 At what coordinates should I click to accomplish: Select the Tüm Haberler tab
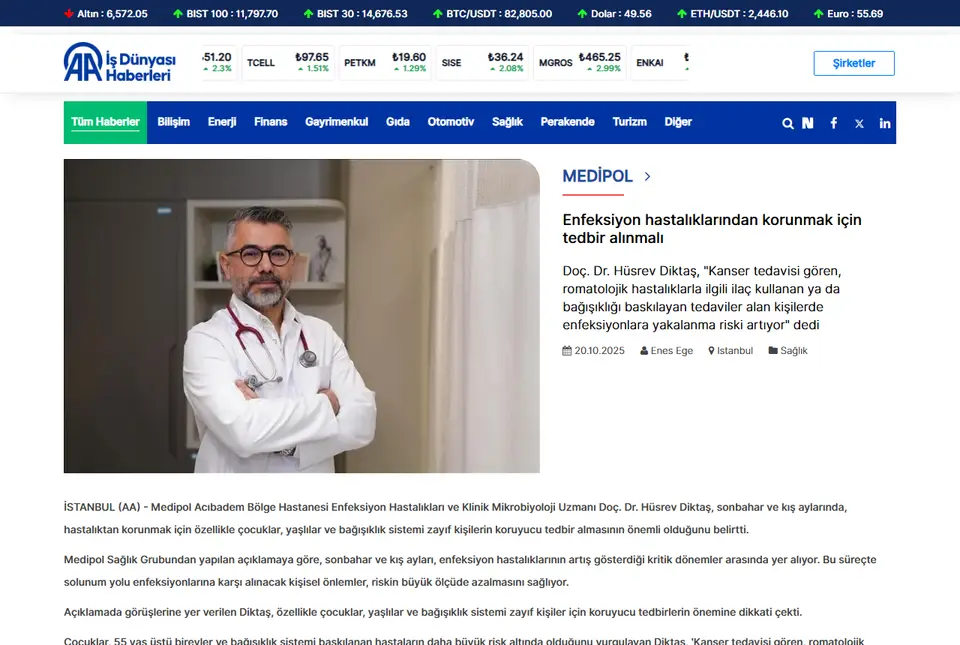click(105, 122)
